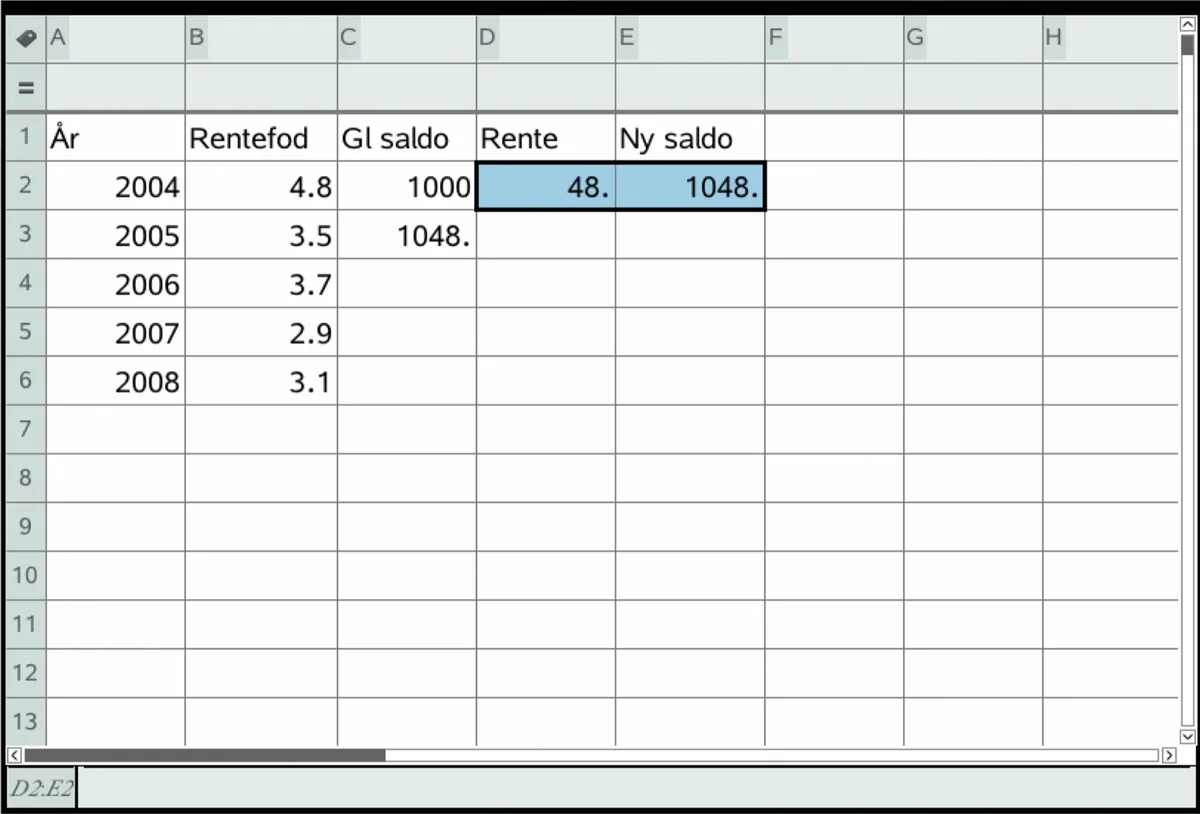The image size is (1200, 814).
Task: Click the 1048. cell in row 3
Action: tap(407, 235)
